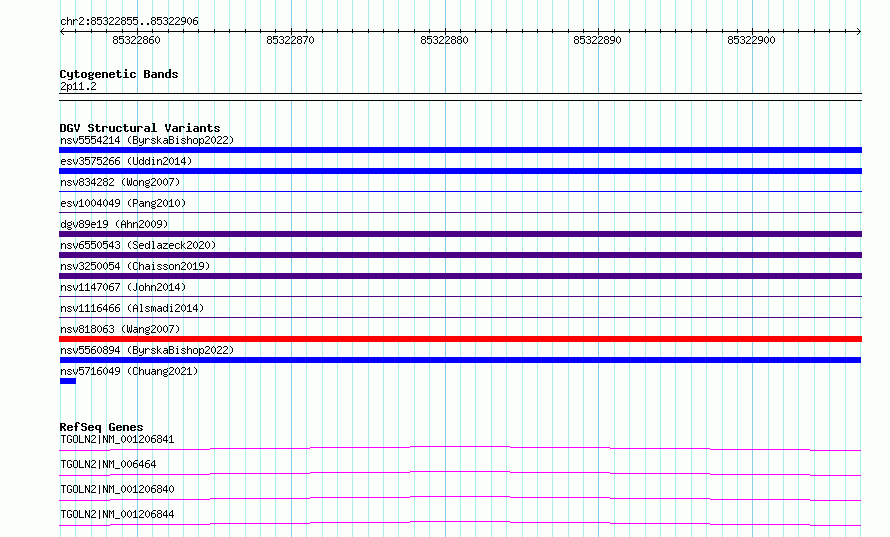
Task: Select the nsv6550543 (Sedlazeck2020) variant label
Action: [138, 245]
